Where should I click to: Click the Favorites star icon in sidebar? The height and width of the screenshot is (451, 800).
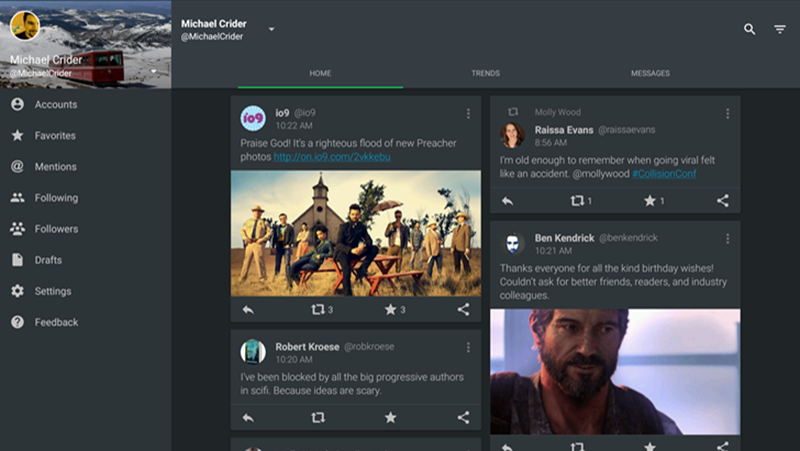[17, 135]
